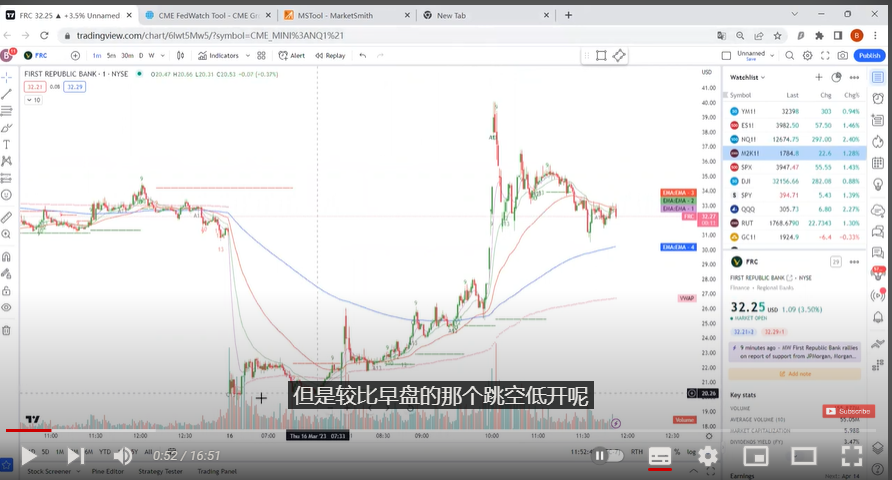Open the indicator templates grid icon
The height and width of the screenshot is (480, 892).
261,55
